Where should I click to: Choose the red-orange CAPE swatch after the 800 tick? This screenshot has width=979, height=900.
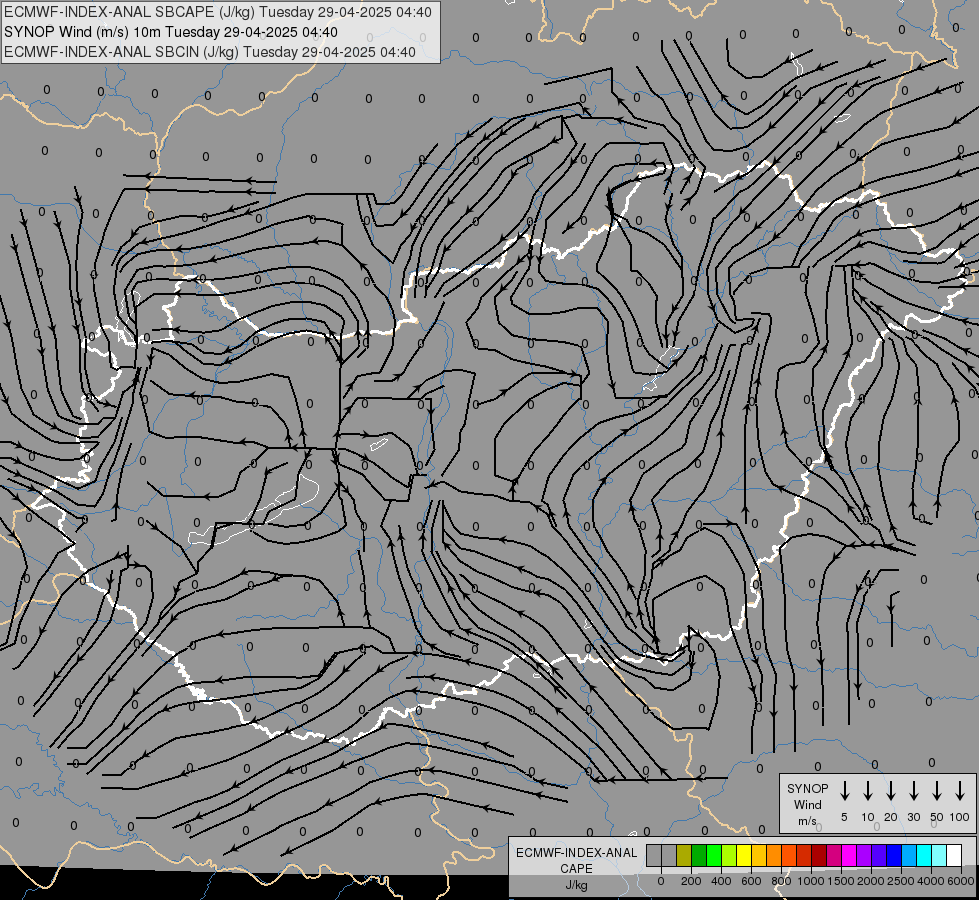coord(789,856)
